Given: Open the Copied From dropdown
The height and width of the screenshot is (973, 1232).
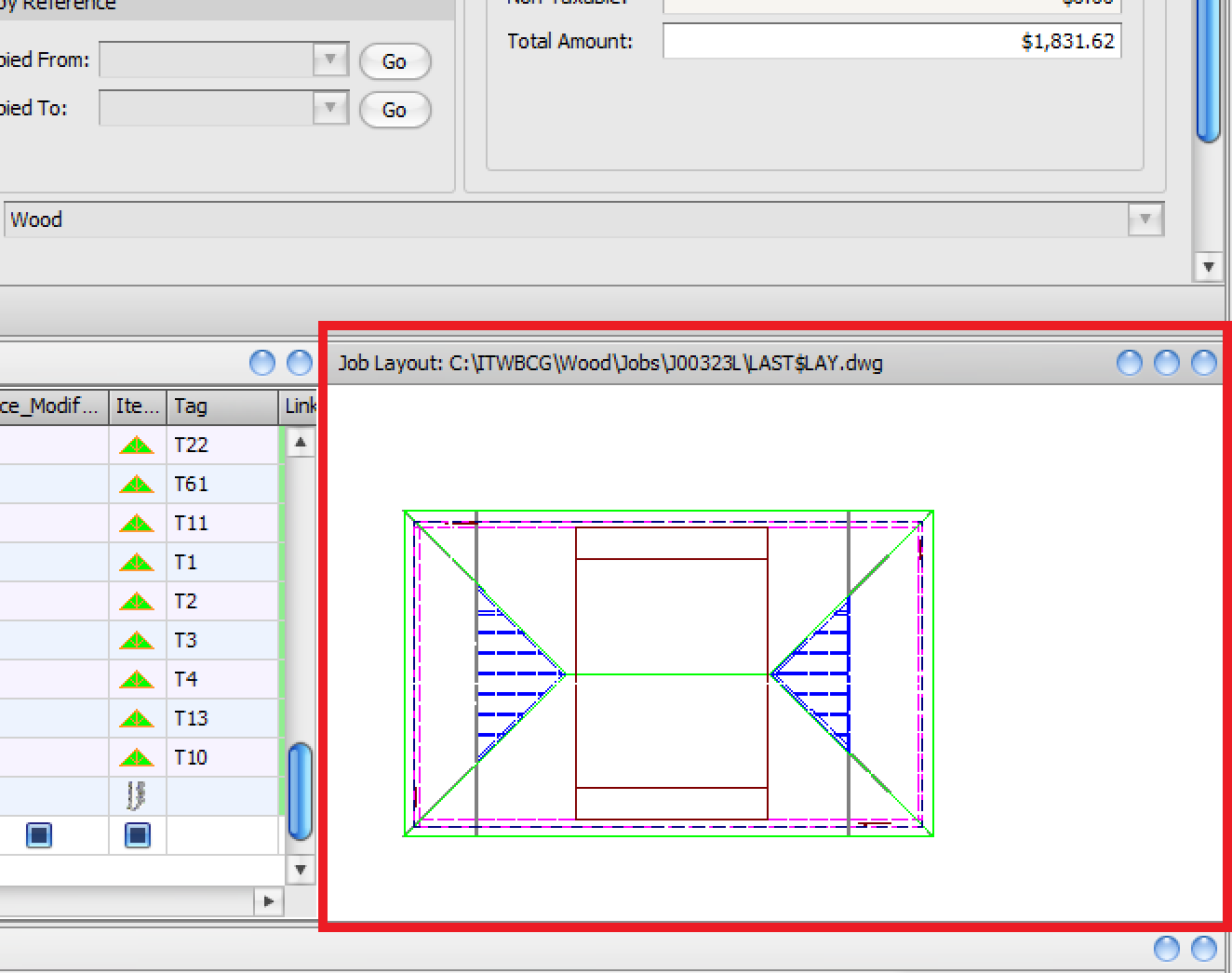Looking at the screenshot, I should (329, 60).
